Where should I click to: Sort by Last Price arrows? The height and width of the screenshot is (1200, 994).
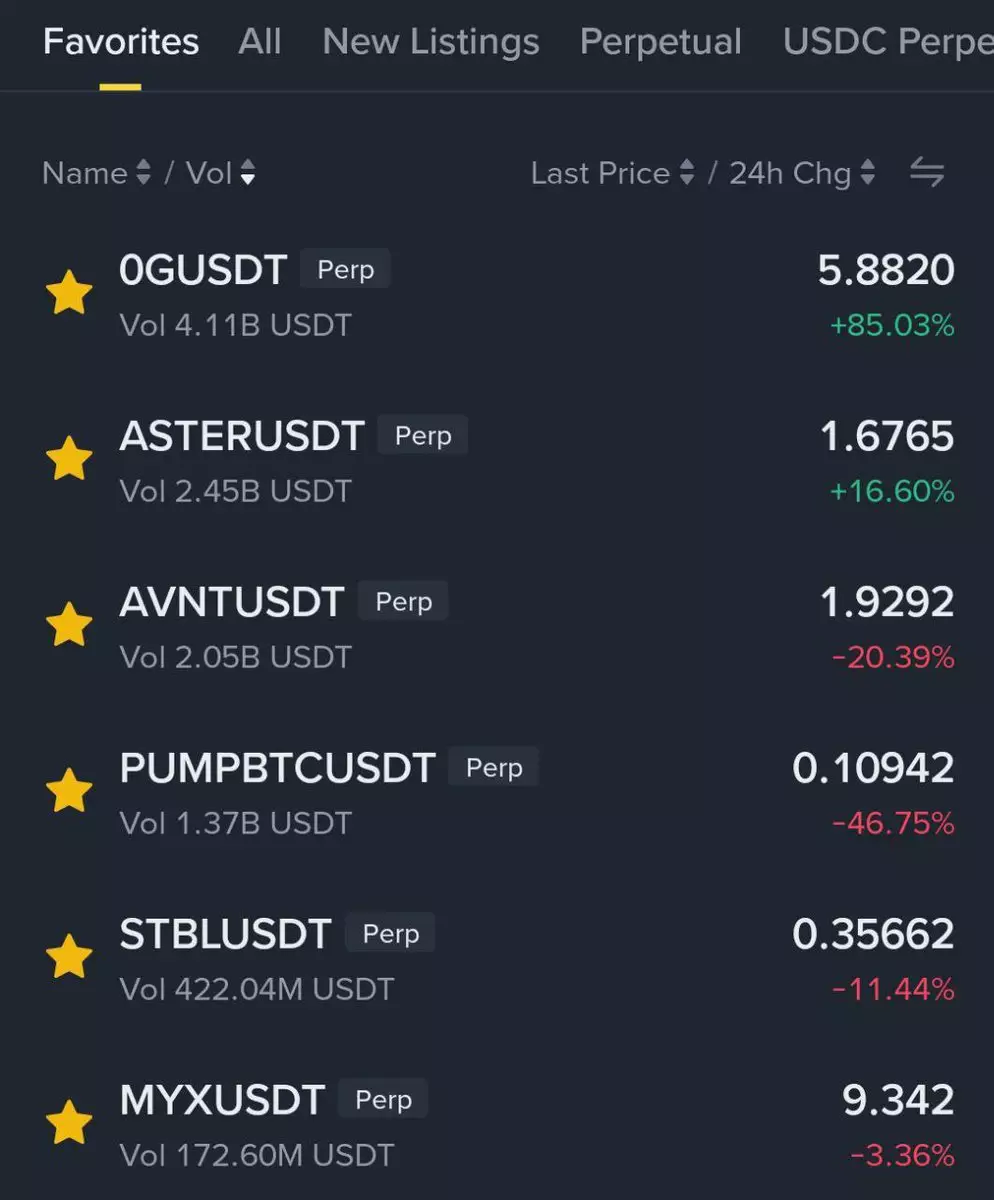[686, 173]
